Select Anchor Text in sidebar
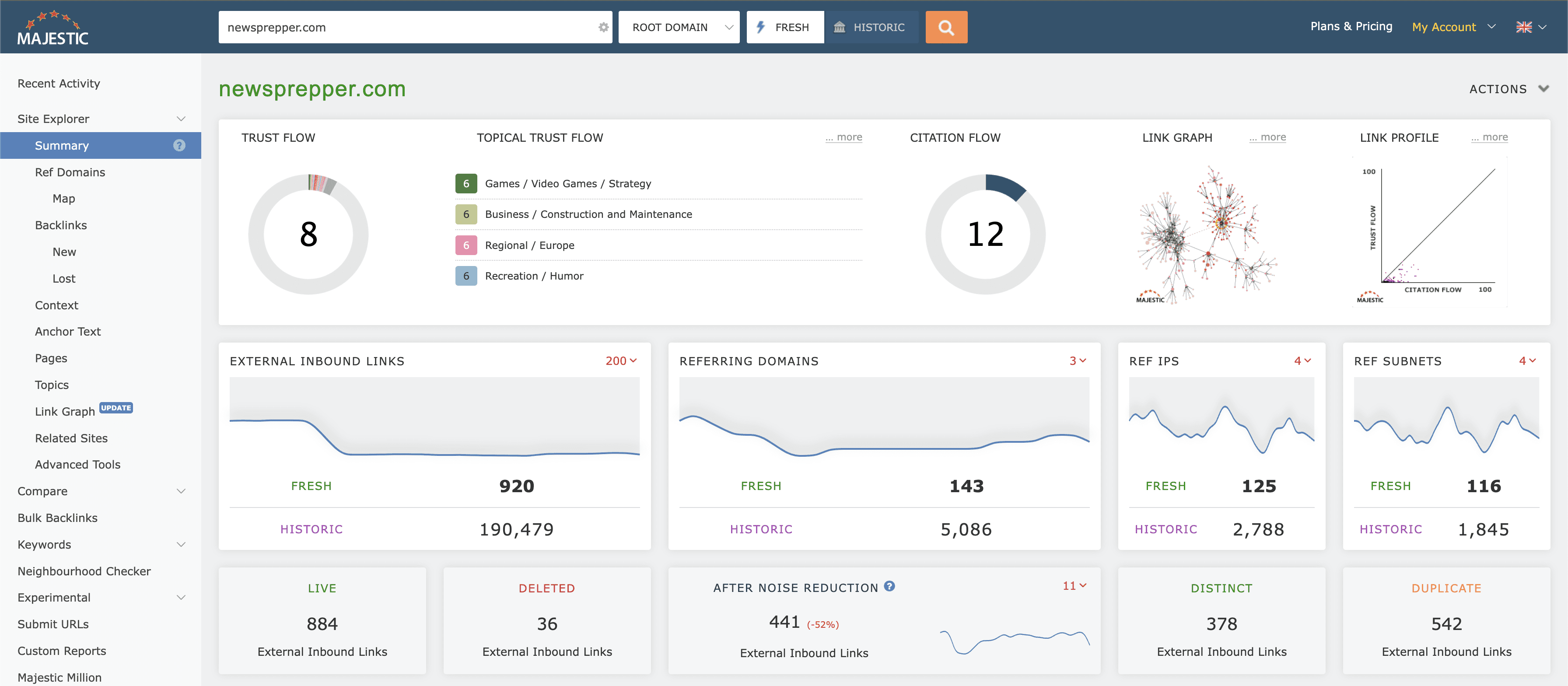The image size is (1568, 686). coord(67,332)
